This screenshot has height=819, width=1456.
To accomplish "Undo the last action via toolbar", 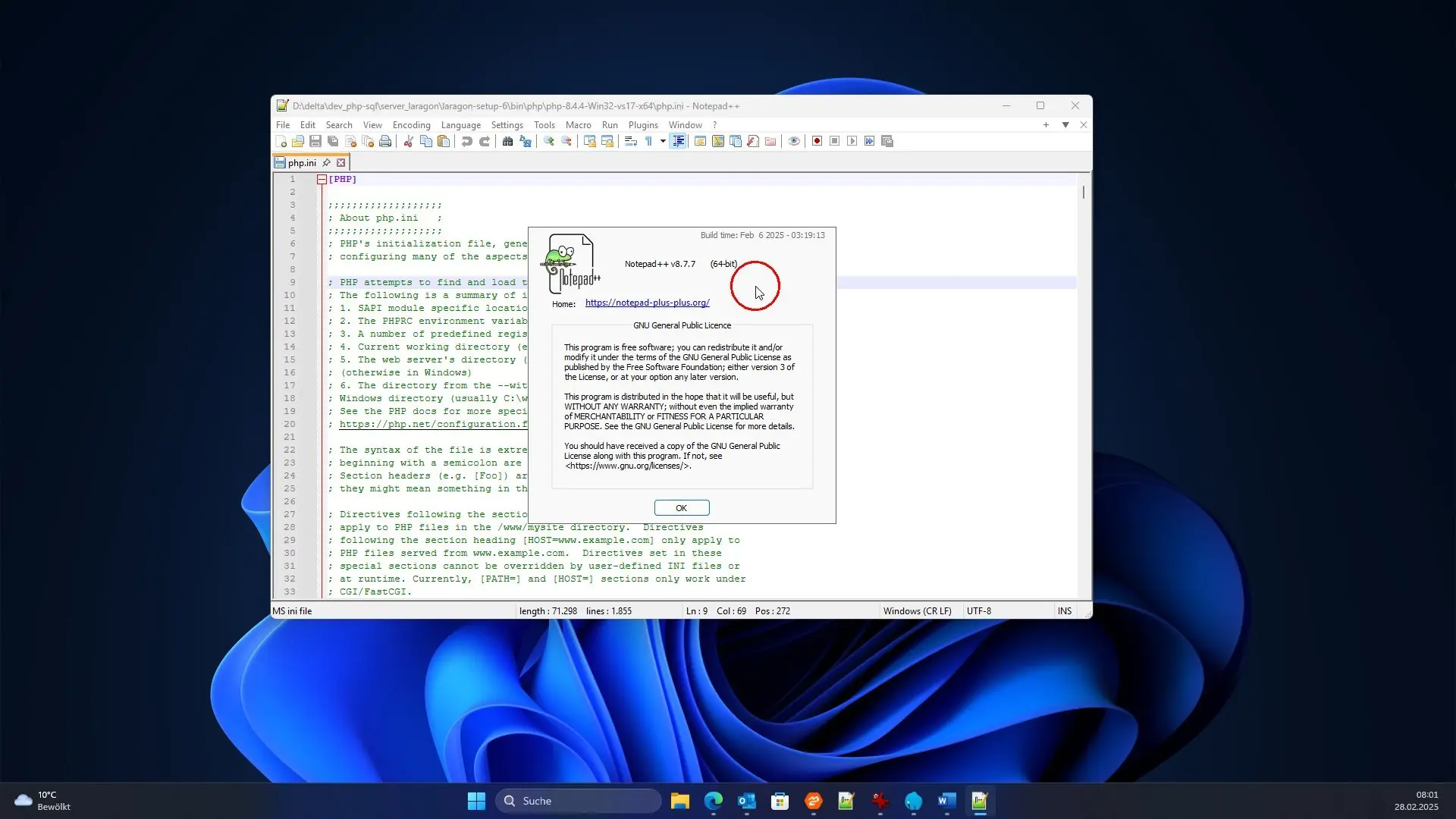I will pyautogui.click(x=466, y=141).
